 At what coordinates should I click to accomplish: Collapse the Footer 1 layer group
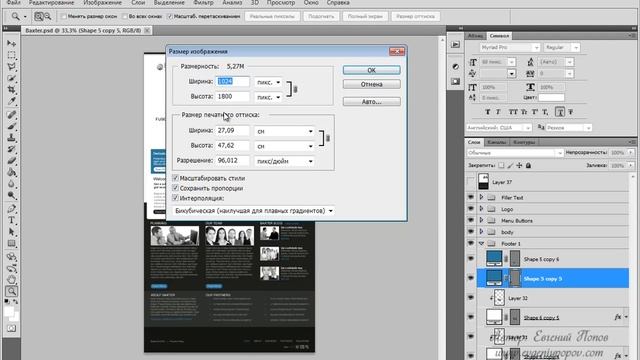click(481, 244)
